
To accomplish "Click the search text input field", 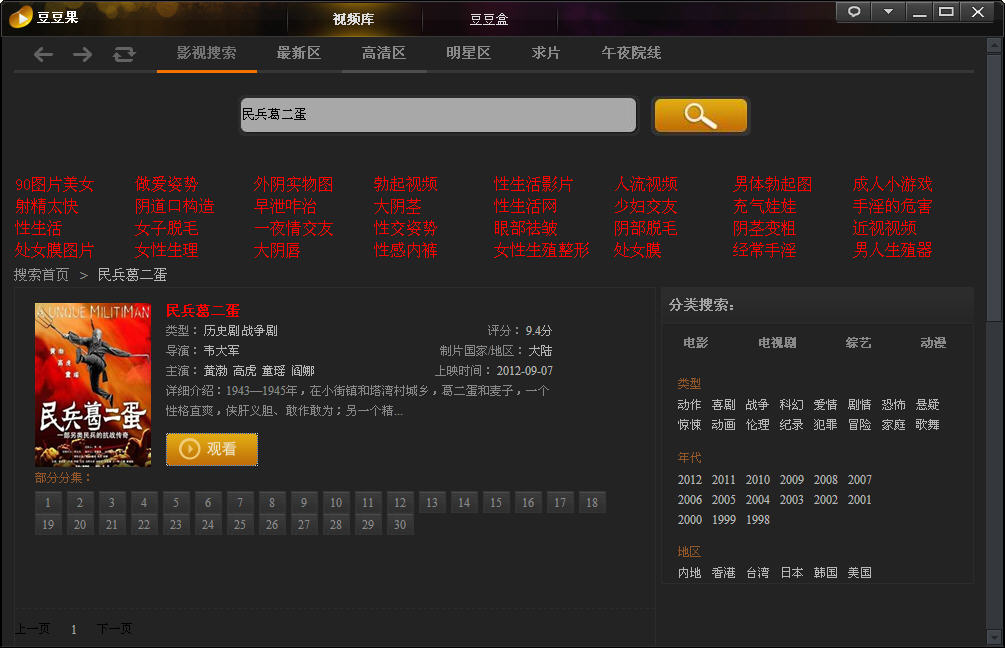I will click(x=437, y=115).
